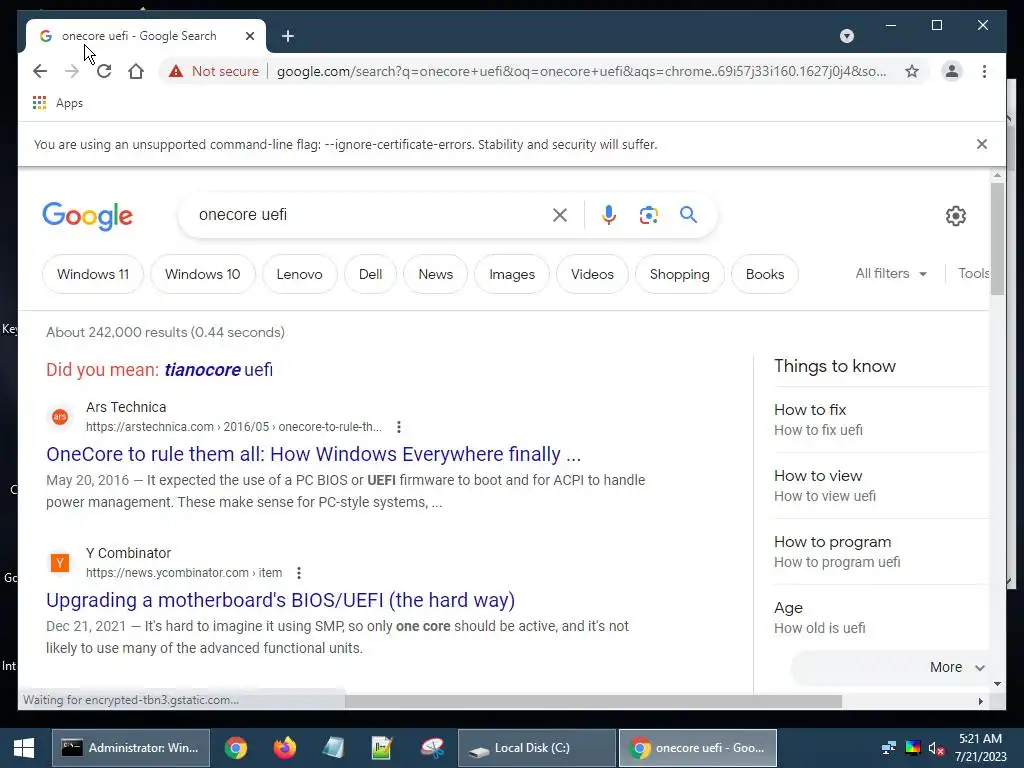
Task: Go back to the previous page
Action: 40,71
